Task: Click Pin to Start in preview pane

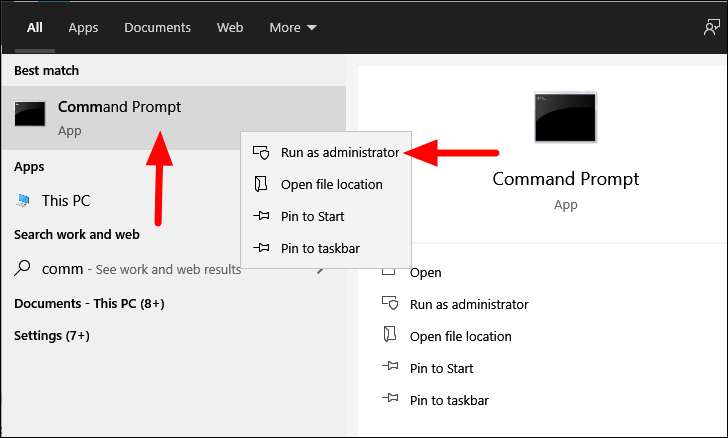Action: click(x=441, y=369)
